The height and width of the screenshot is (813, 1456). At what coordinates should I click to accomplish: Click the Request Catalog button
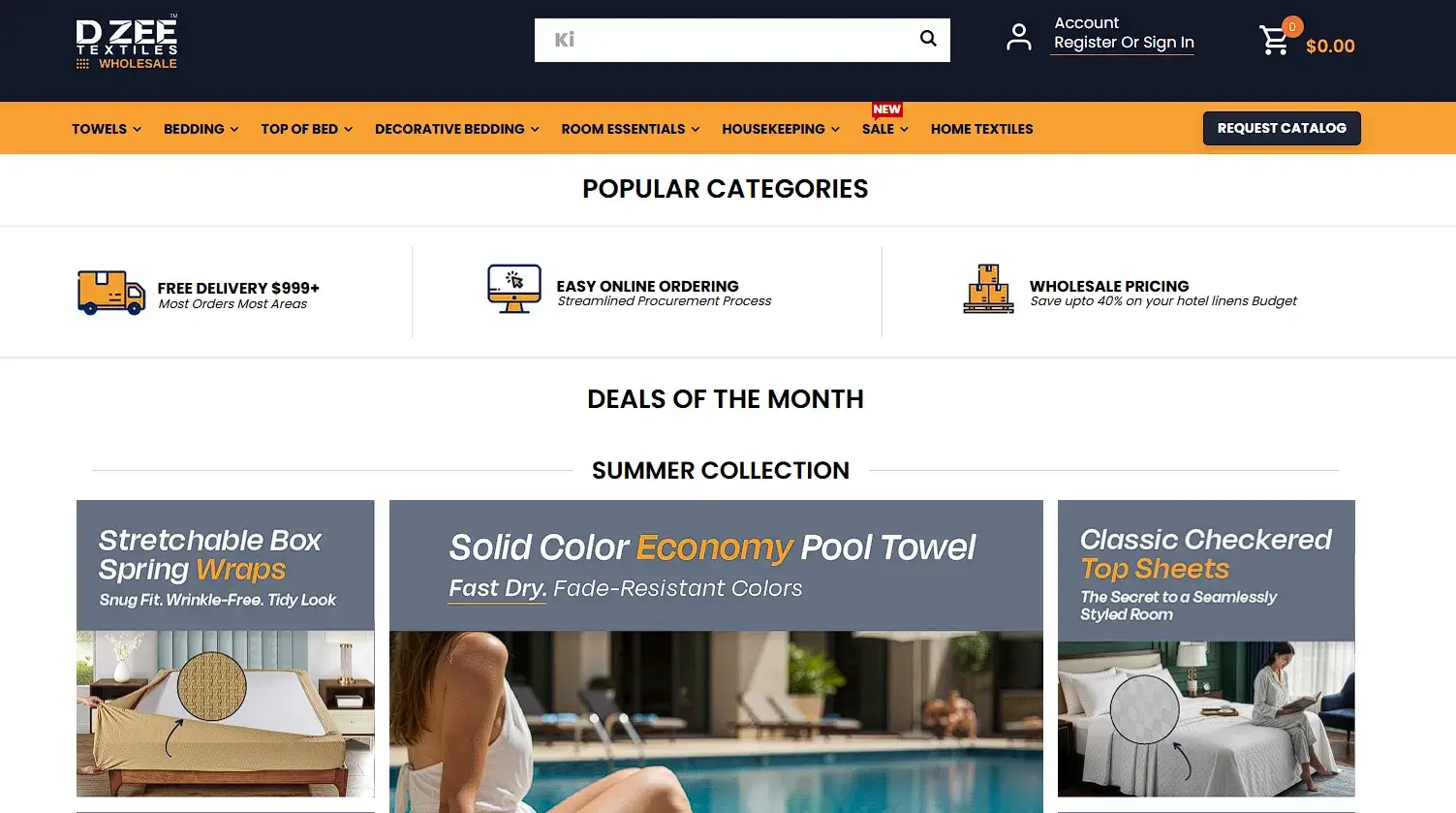click(x=1282, y=128)
